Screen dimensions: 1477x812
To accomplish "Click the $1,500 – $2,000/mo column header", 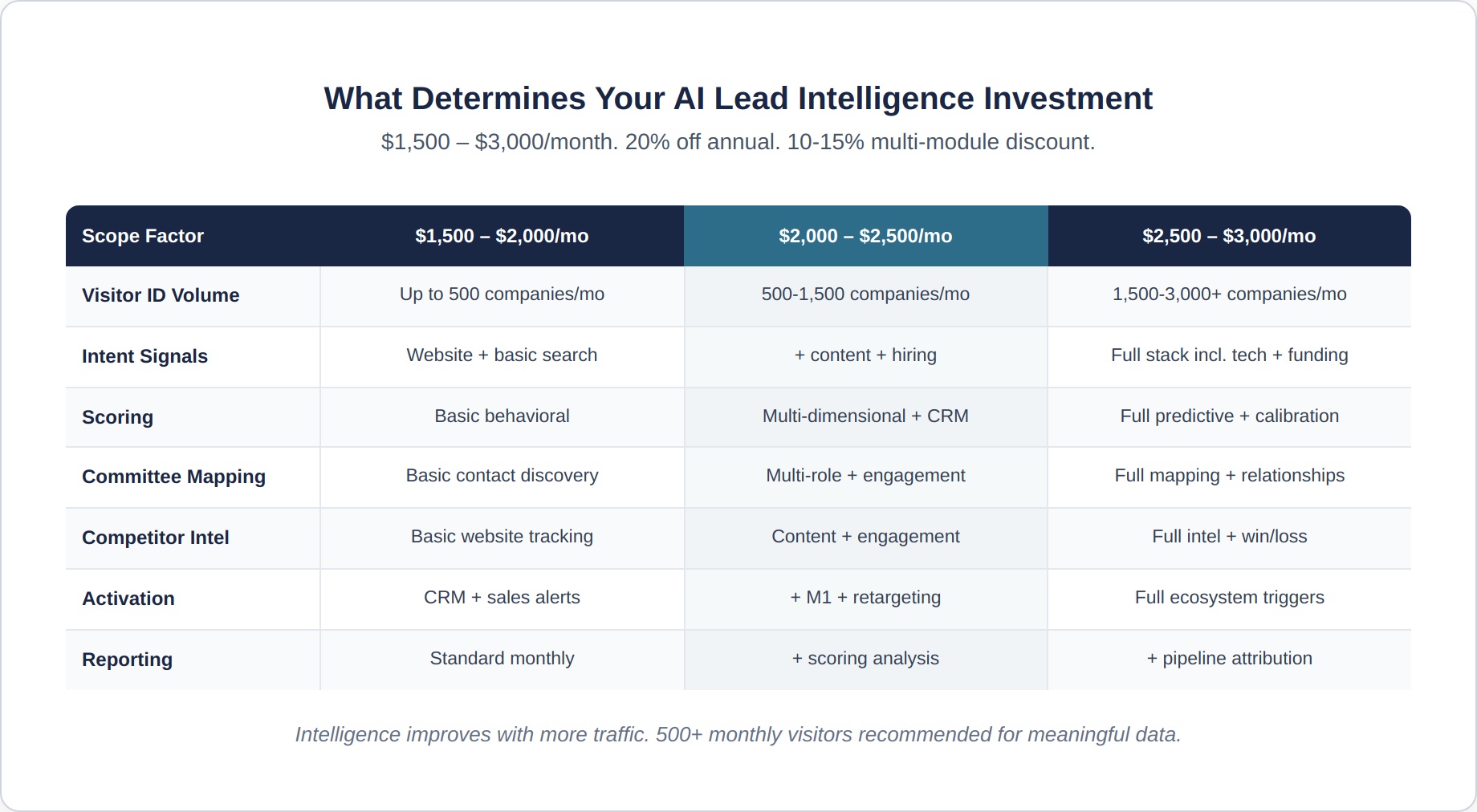I will (x=502, y=236).
